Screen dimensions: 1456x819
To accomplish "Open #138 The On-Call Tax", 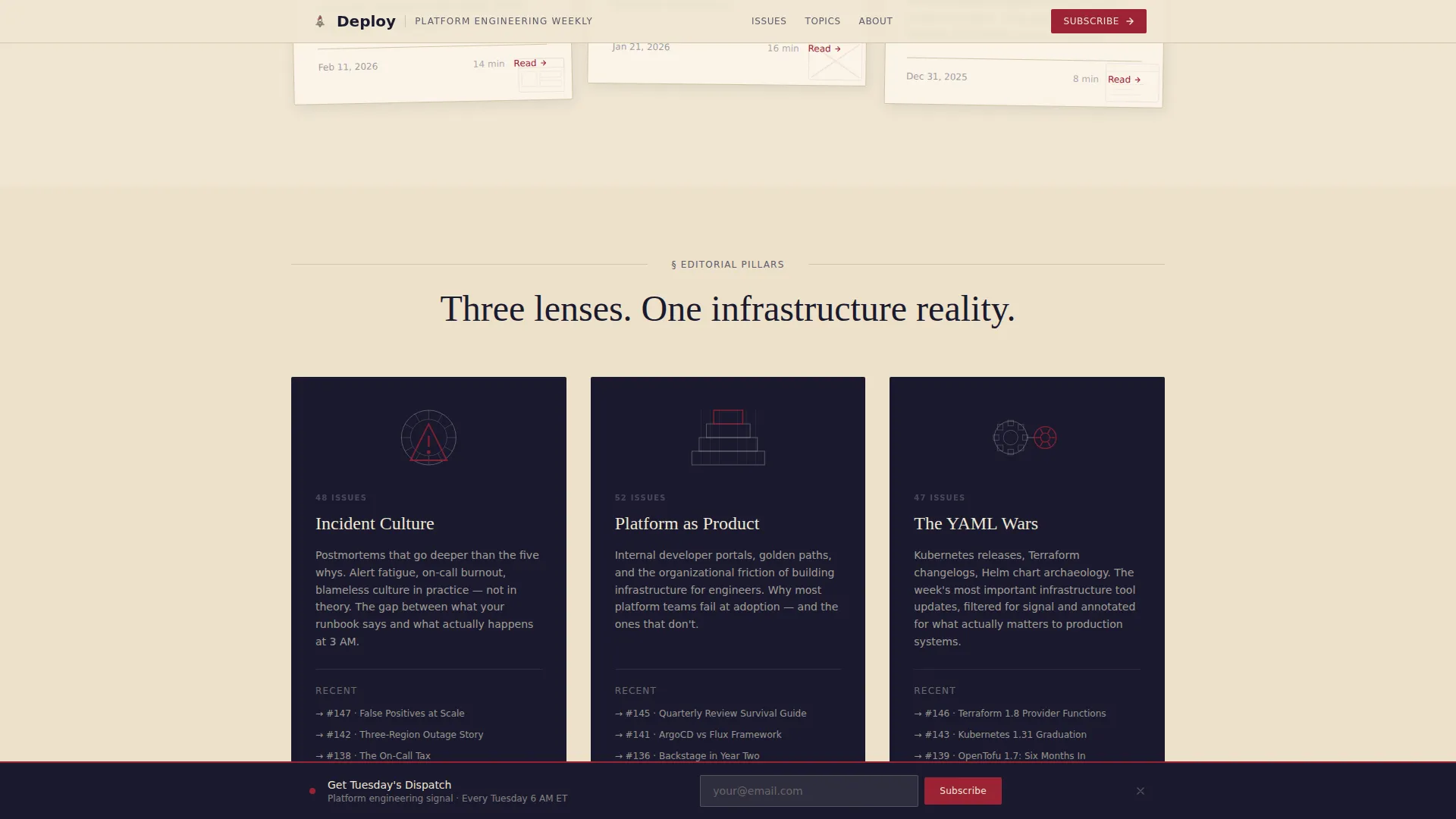I will point(373,756).
